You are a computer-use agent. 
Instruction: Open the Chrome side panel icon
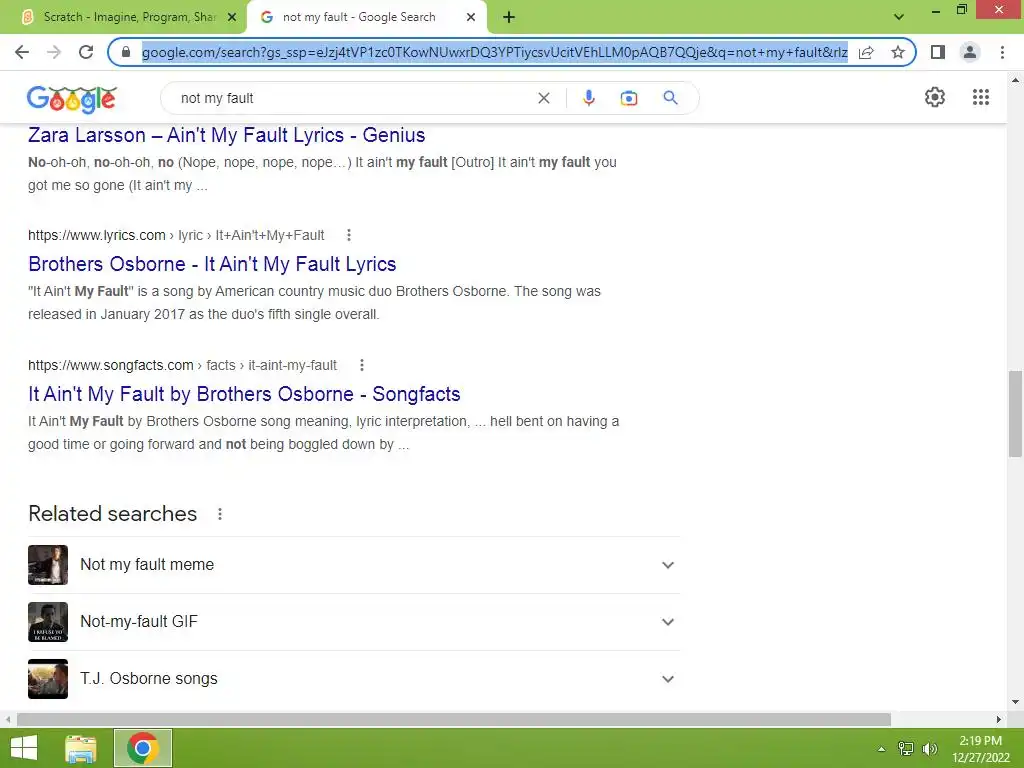938,52
